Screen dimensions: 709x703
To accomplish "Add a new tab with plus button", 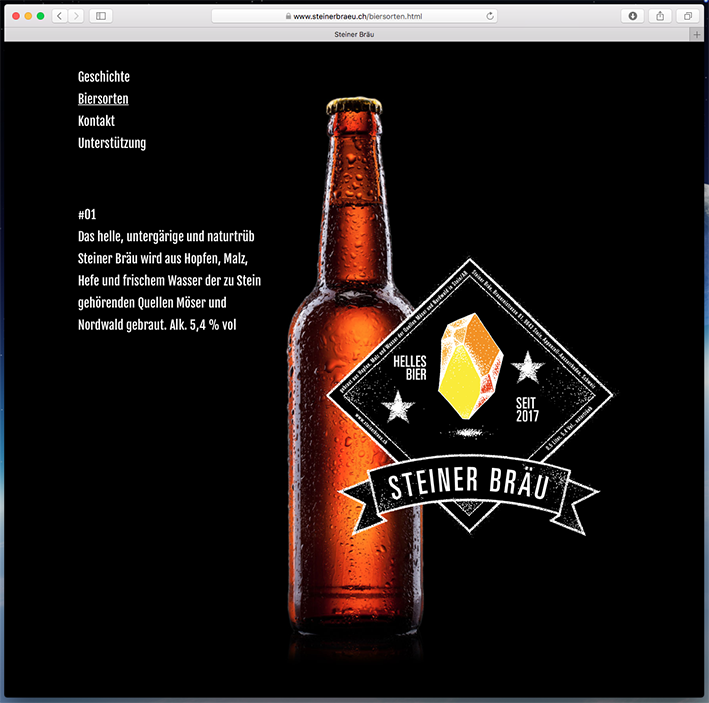I will (x=696, y=34).
